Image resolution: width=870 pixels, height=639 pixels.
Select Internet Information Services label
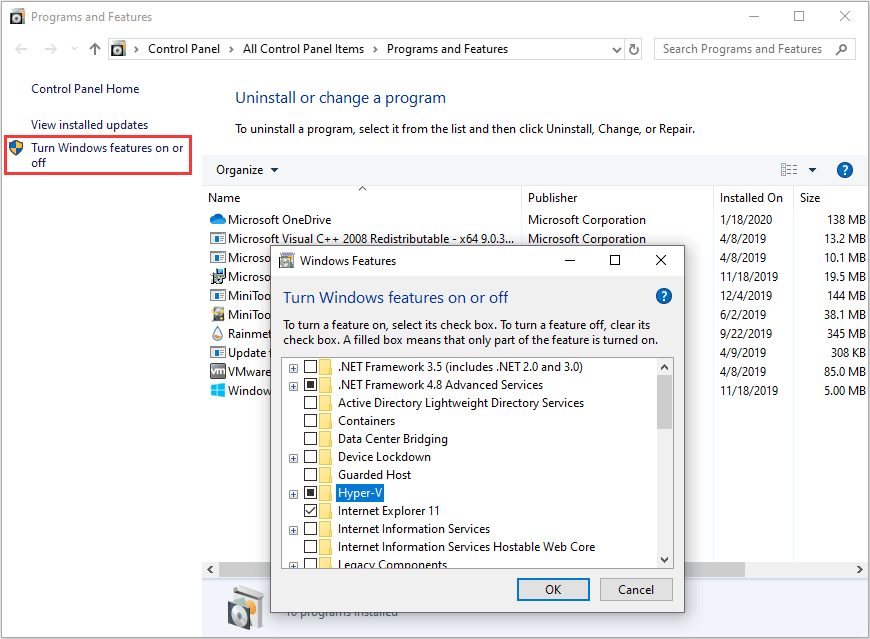[414, 529]
